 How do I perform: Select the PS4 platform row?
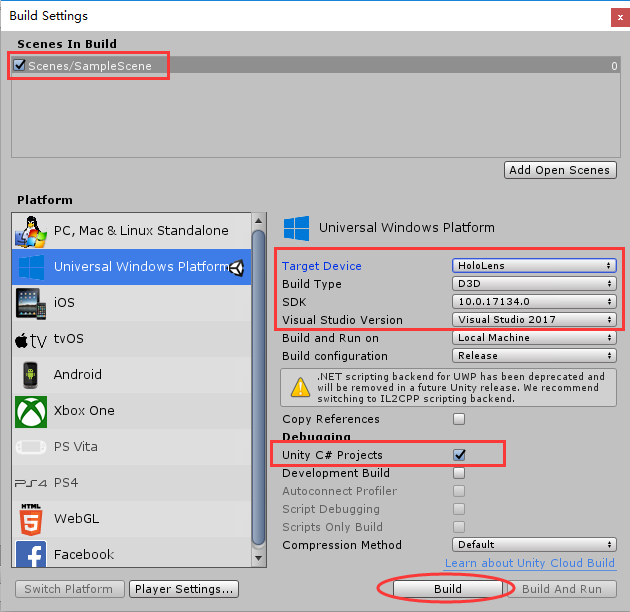tap(131, 483)
